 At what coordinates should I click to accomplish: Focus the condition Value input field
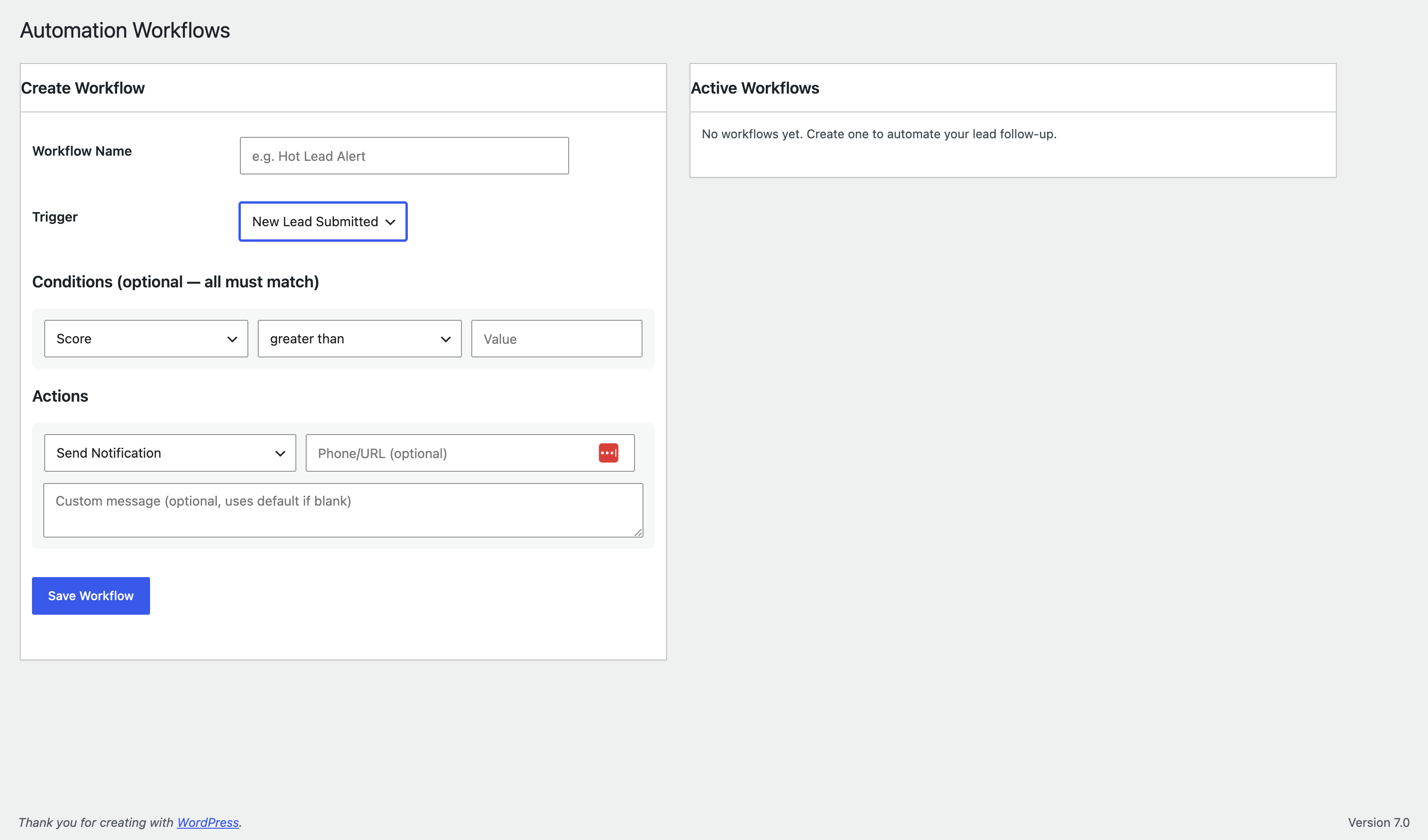[556, 339]
